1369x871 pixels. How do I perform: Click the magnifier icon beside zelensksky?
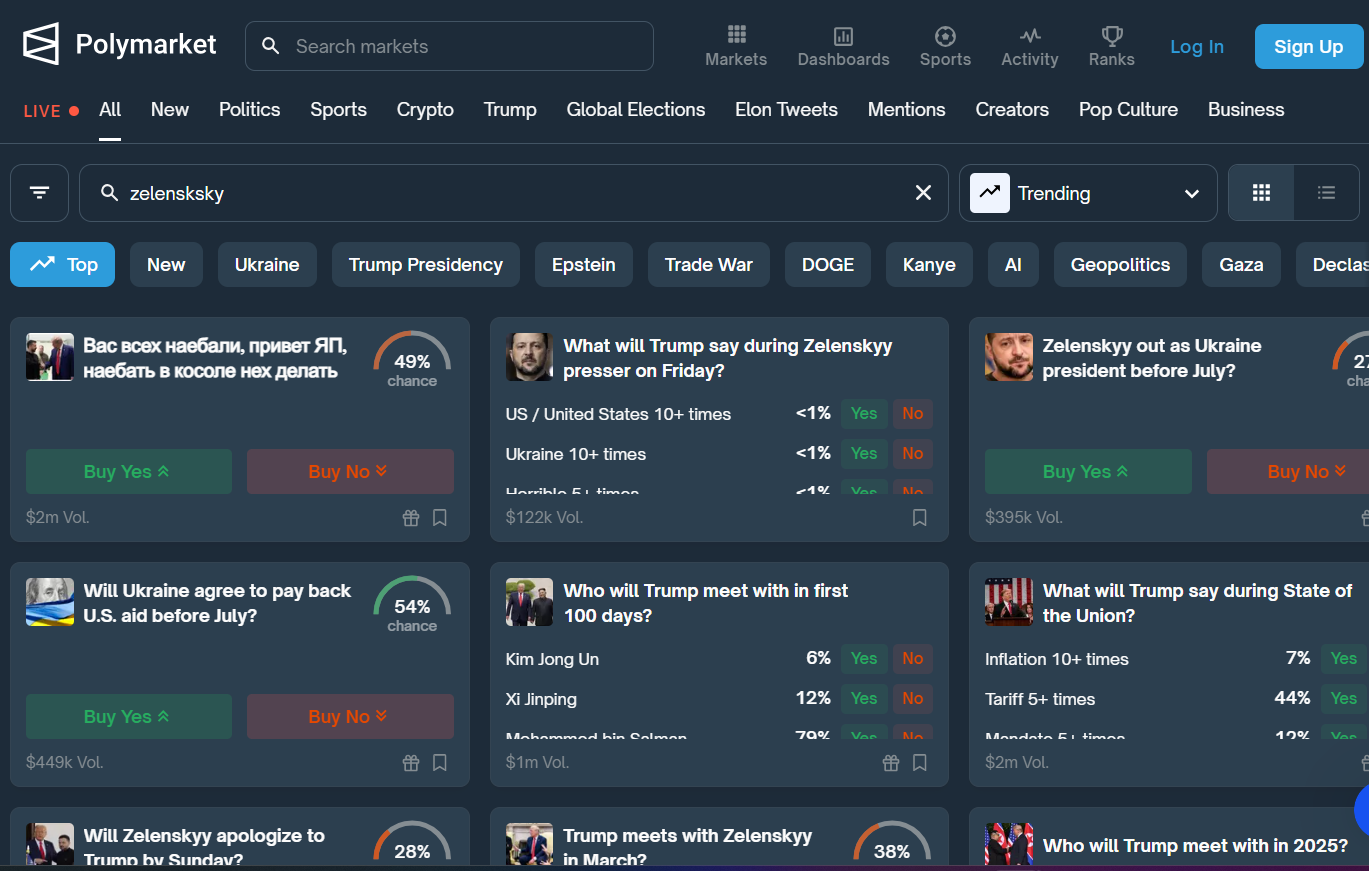point(110,193)
